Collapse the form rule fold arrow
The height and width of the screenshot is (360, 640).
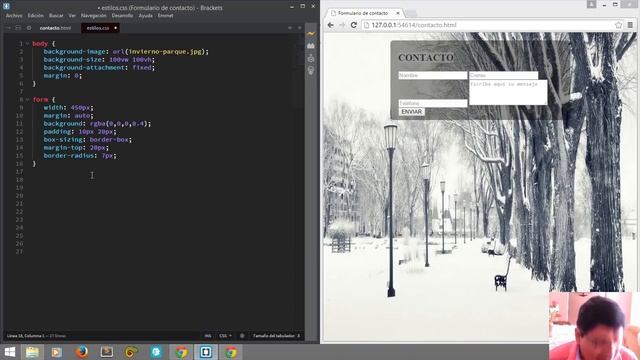point(27,100)
